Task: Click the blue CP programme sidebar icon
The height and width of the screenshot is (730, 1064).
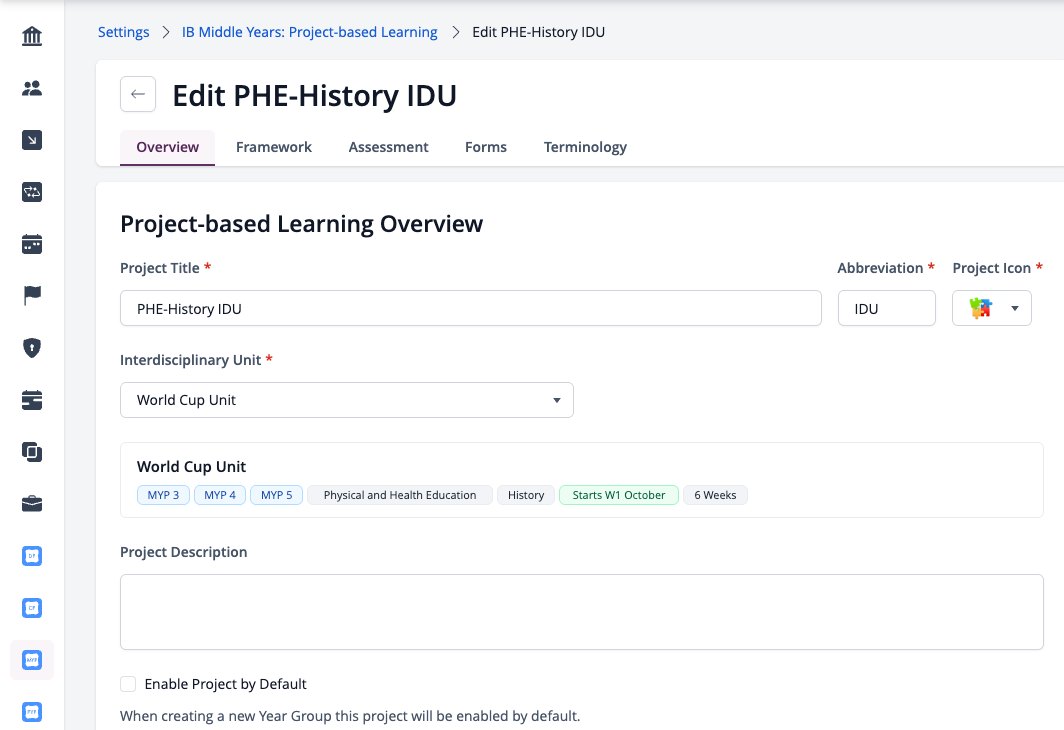Action: [32, 608]
